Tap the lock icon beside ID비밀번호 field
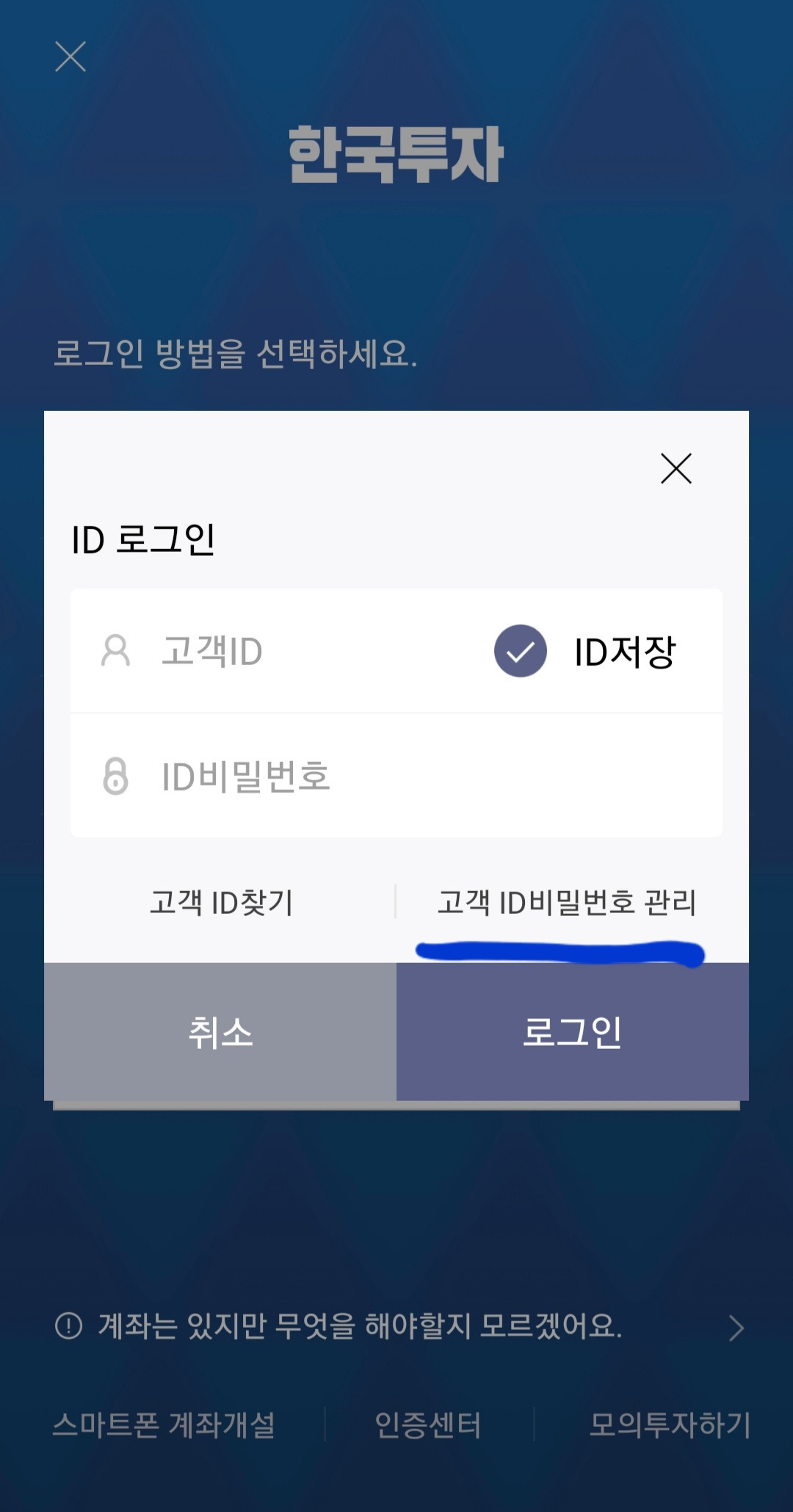Image resolution: width=793 pixels, height=1512 pixels. click(115, 776)
